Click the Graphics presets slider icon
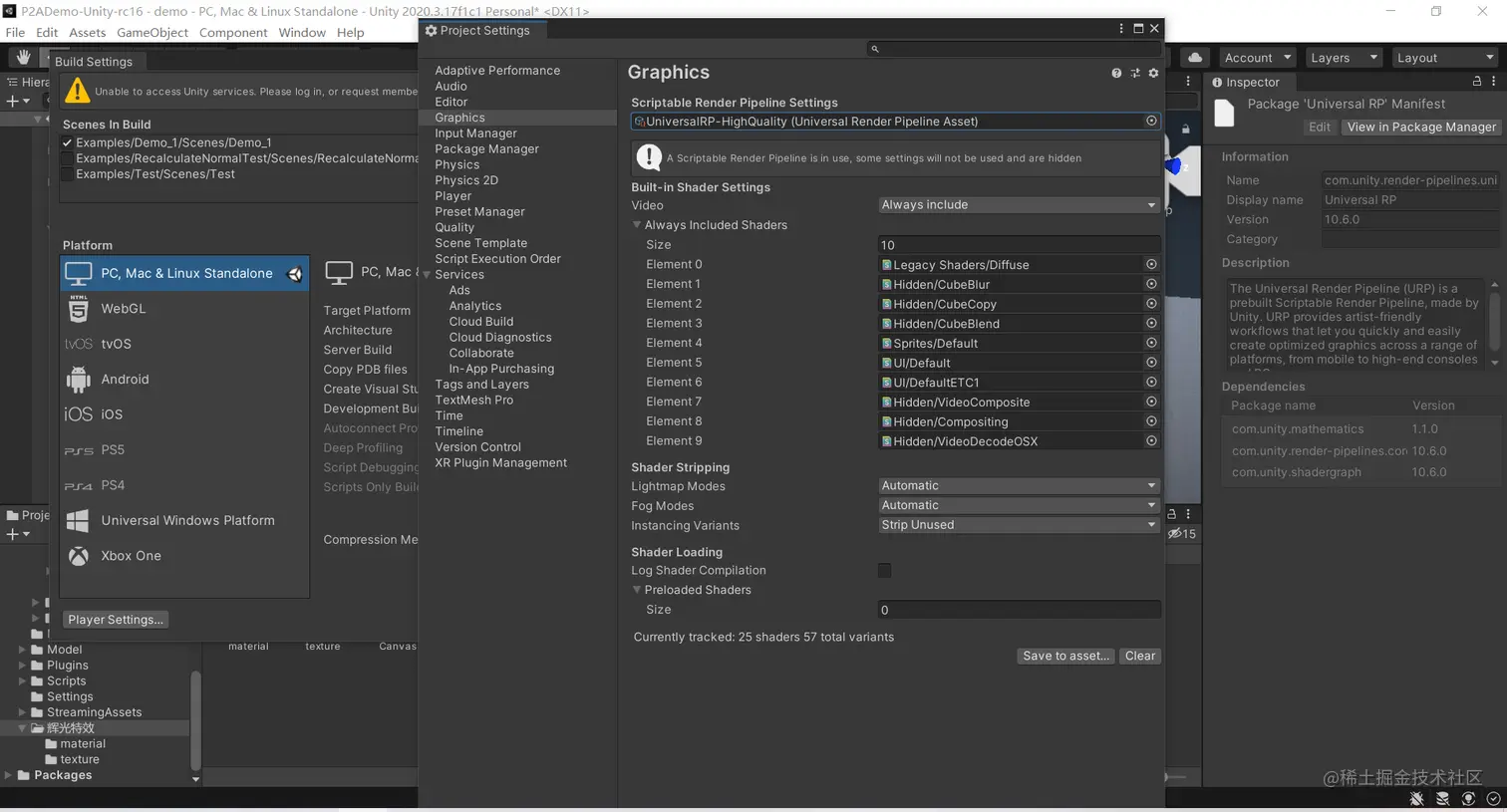 (1135, 73)
